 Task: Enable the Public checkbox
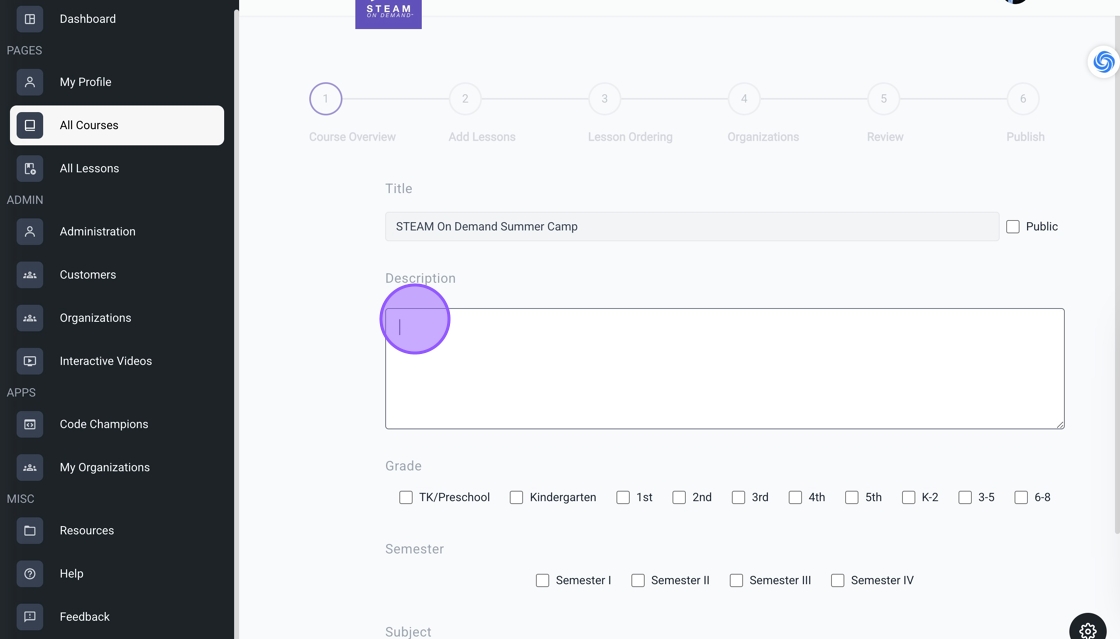pyautogui.click(x=1013, y=227)
